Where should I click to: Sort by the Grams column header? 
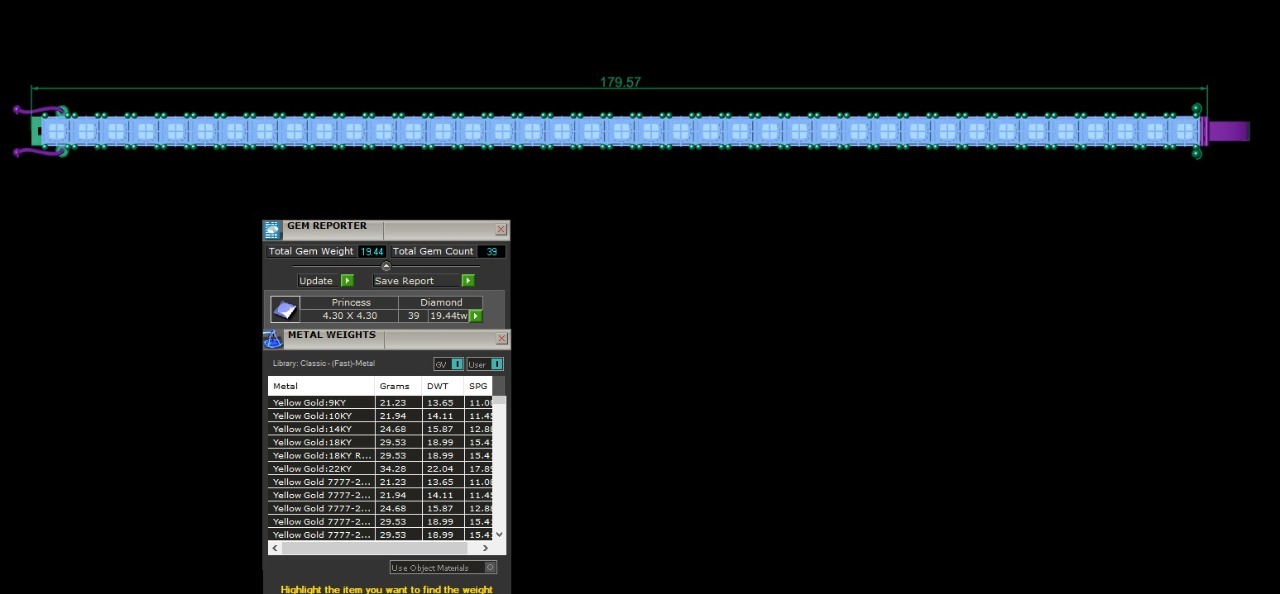[394, 386]
